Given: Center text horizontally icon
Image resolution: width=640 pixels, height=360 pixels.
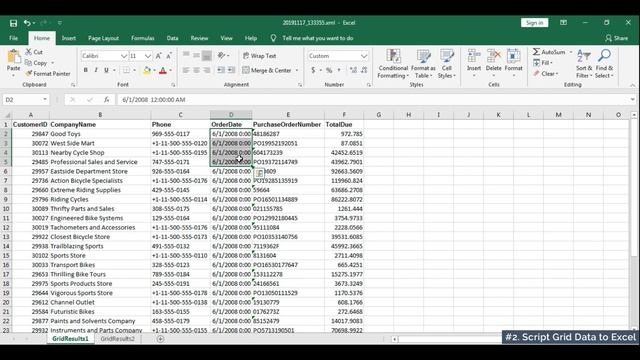Looking at the screenshot, I should (196, 70).
